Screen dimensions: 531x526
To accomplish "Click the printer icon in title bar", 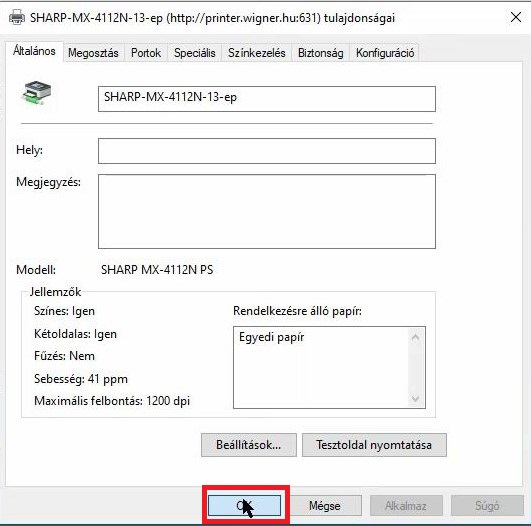I will pyautogui.click(x=17, y=17).
